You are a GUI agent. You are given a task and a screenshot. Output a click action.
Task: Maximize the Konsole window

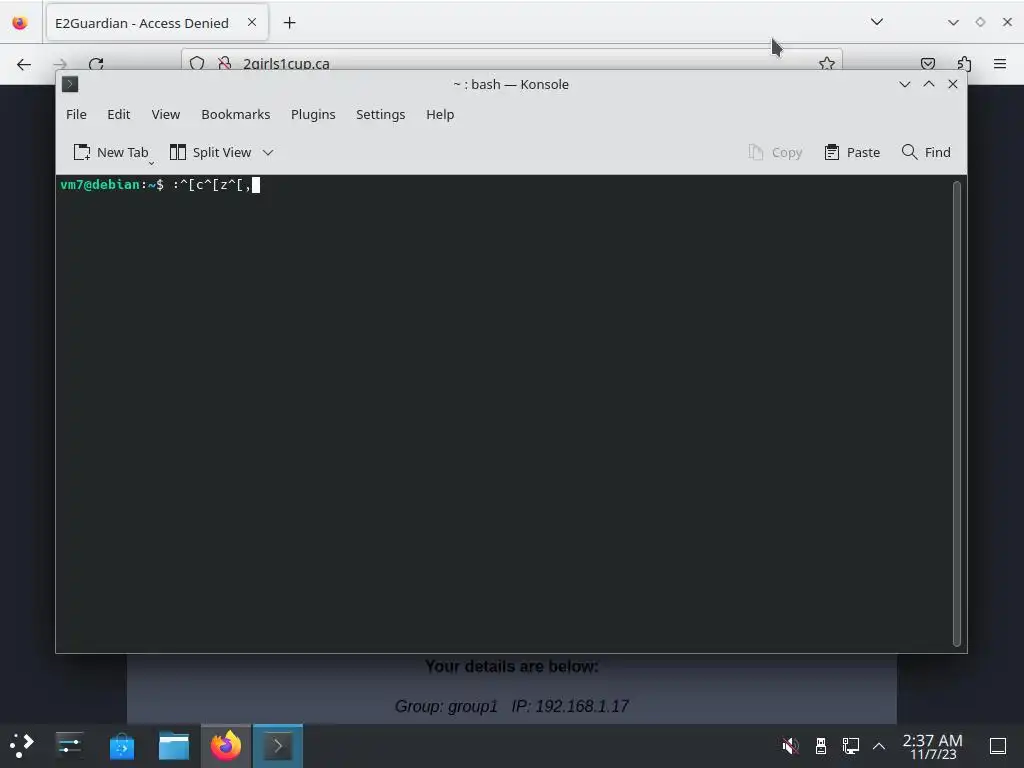(929, 84)
